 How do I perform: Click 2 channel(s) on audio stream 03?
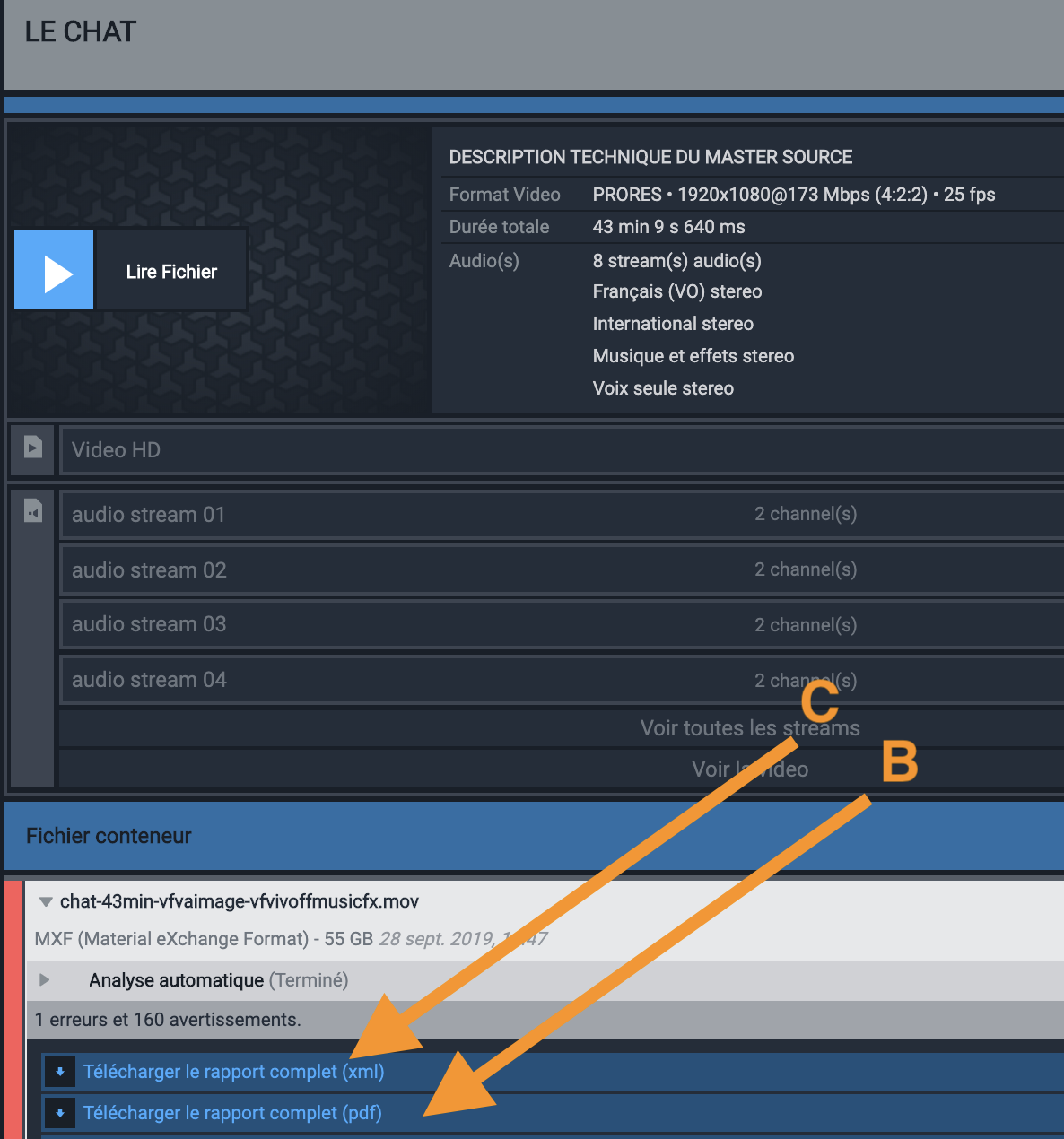tap(806, 625)
